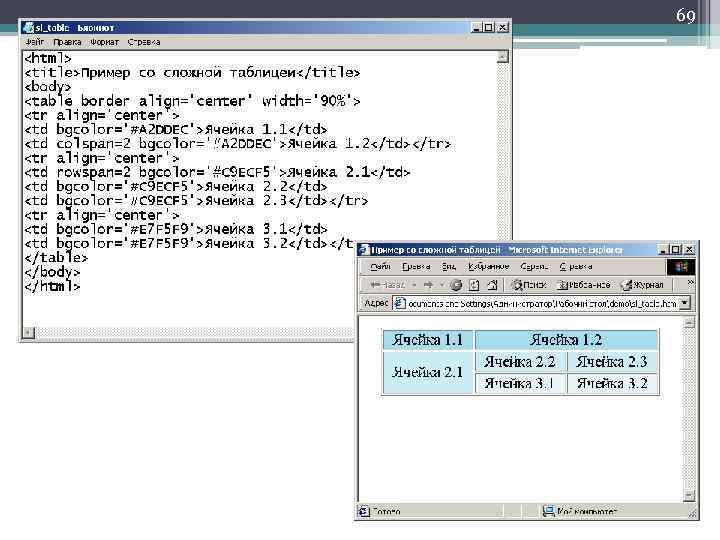The image size is (720, 540).
Task: Maximize the Internet Explorer window
Action: click(x=675, y=250)
